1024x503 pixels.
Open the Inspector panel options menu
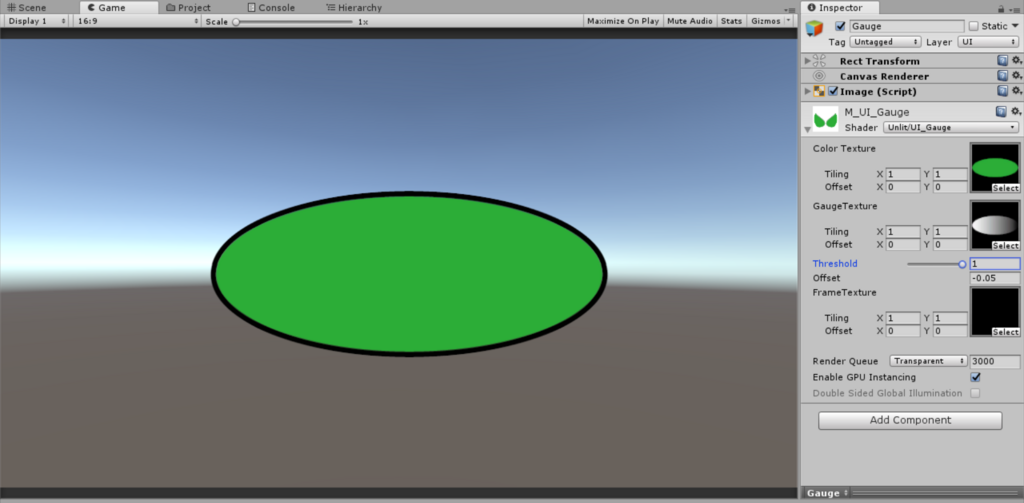[x=1015, y=8]
